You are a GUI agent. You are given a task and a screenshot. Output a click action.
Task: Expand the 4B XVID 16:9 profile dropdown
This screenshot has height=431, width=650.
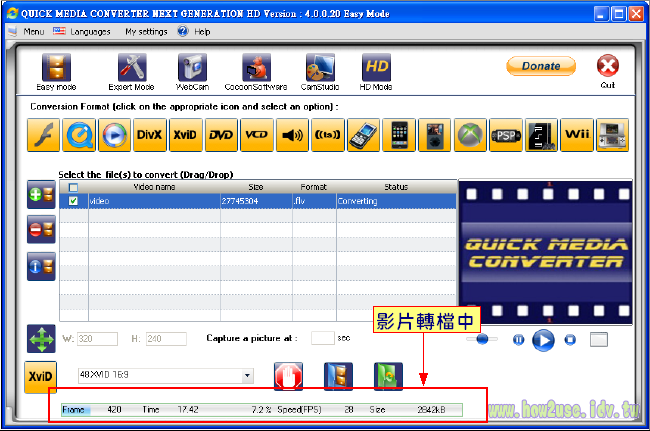point(248,376)
